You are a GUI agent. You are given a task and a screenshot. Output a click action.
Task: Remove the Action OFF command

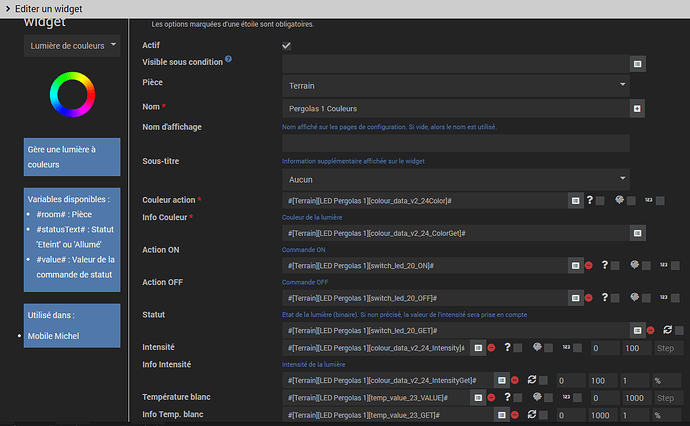pos(589,298)
